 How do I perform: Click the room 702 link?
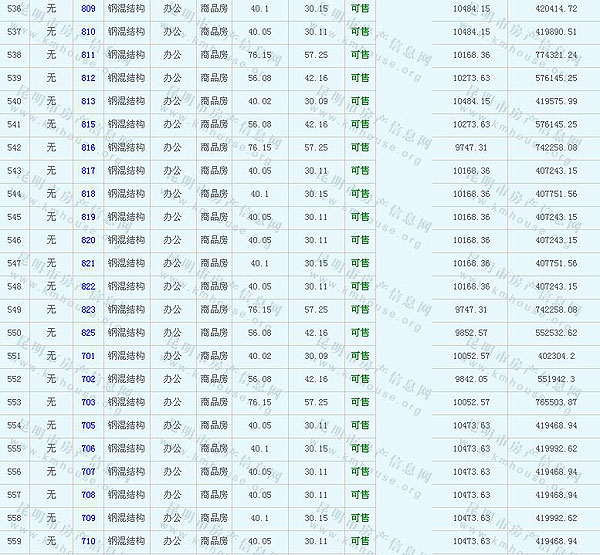click(88, 380)
